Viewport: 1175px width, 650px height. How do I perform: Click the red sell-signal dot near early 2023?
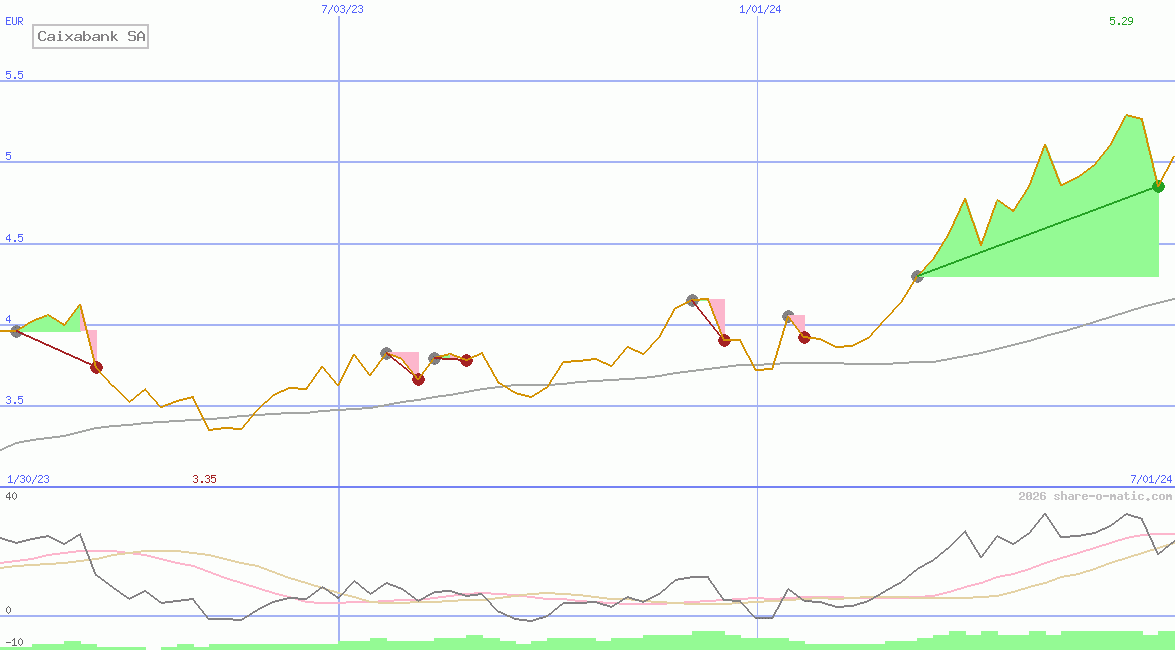[96, 367]
